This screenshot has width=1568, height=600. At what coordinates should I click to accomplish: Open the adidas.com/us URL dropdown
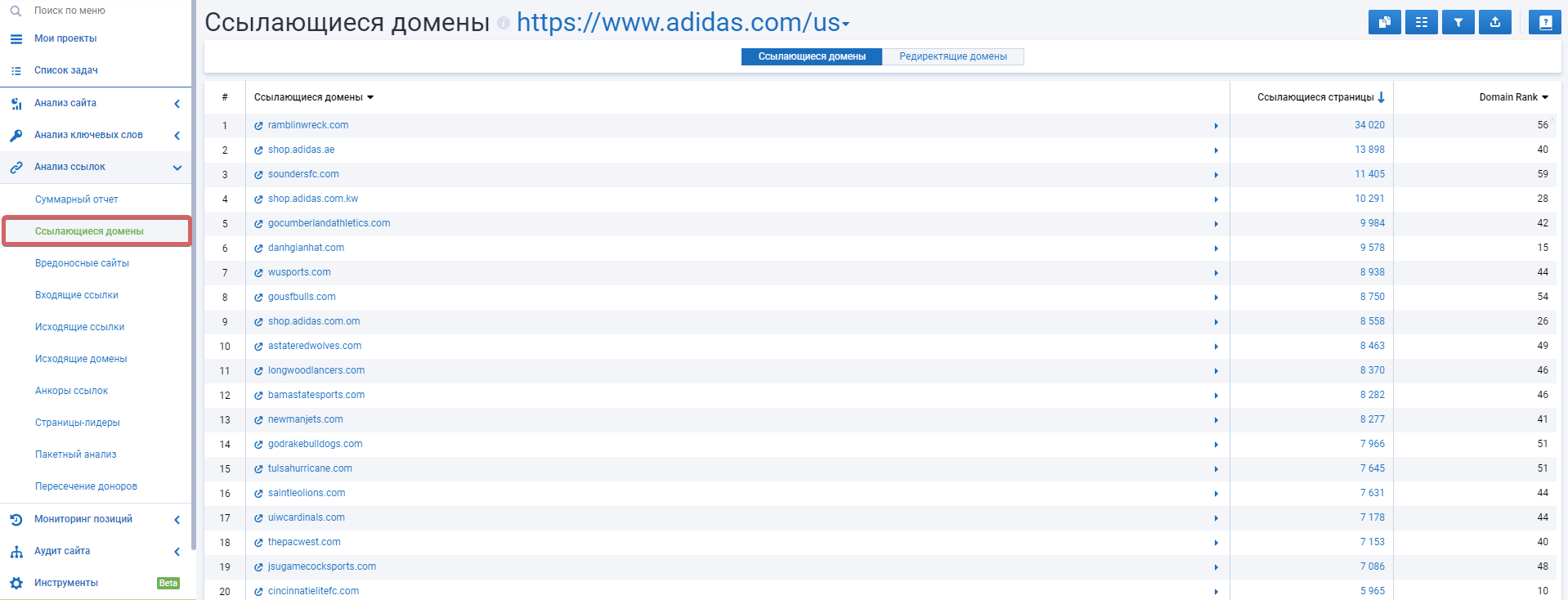pos(846,25)
